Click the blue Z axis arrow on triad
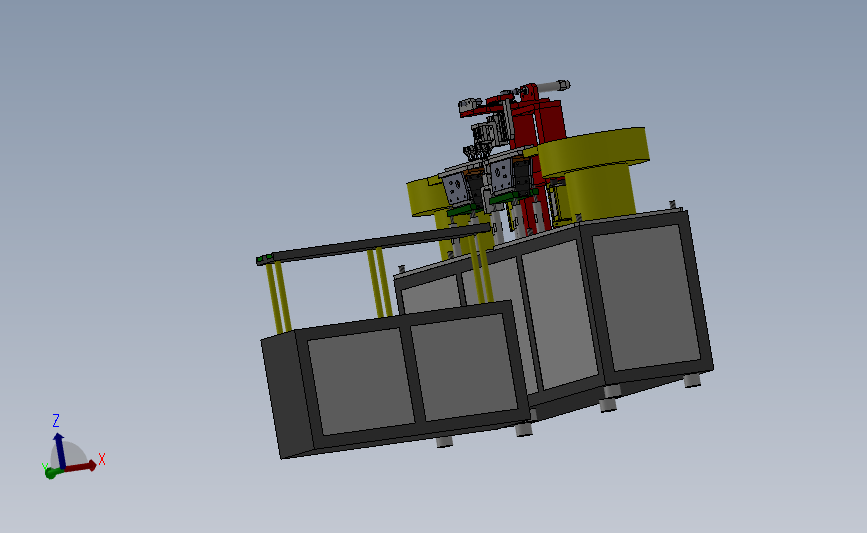Screen dimensions: 867x533 pyautogui.click(x=59, y=450)
